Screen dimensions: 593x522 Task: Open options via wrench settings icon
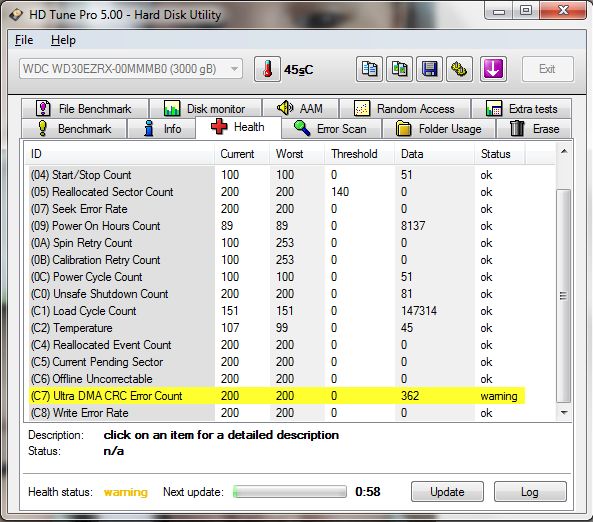pos(459,69)
